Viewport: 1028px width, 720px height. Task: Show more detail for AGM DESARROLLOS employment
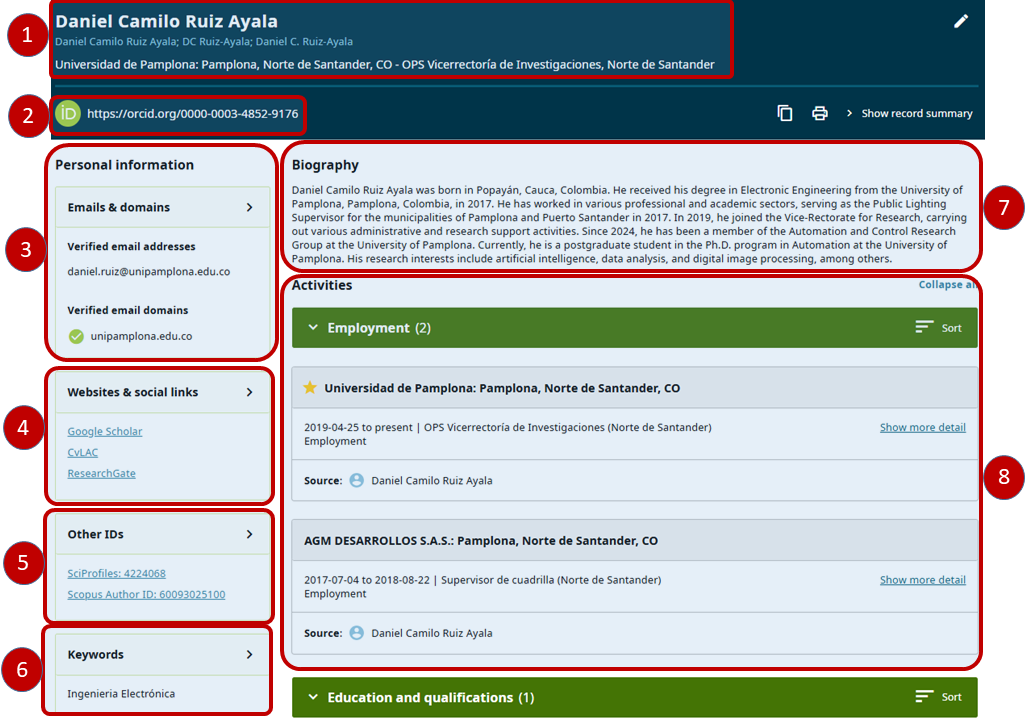922,580
